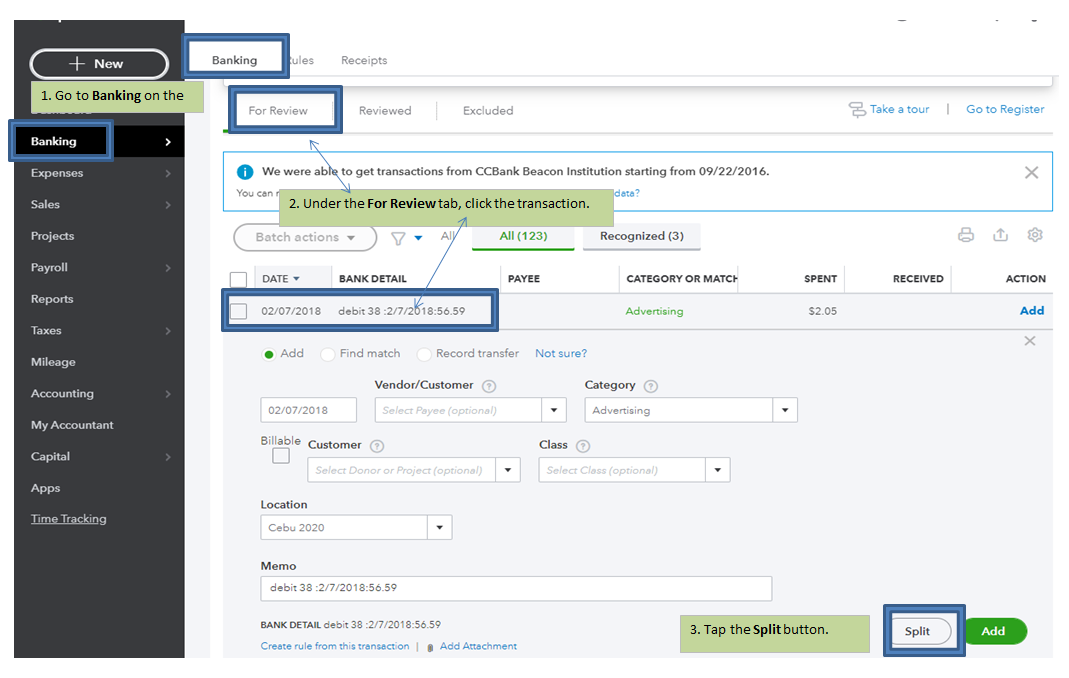
Task: Select the Find match radio button
Action: tap(328, 354)
